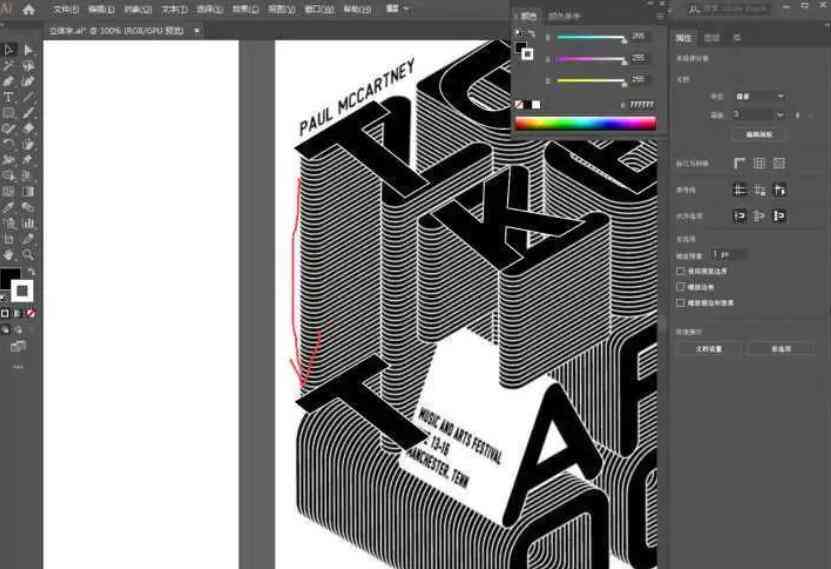Image resolution: width=831 pixels, height=569 pixels.
Task: Click the white swatch in Color panel
Action: [536, 105]
